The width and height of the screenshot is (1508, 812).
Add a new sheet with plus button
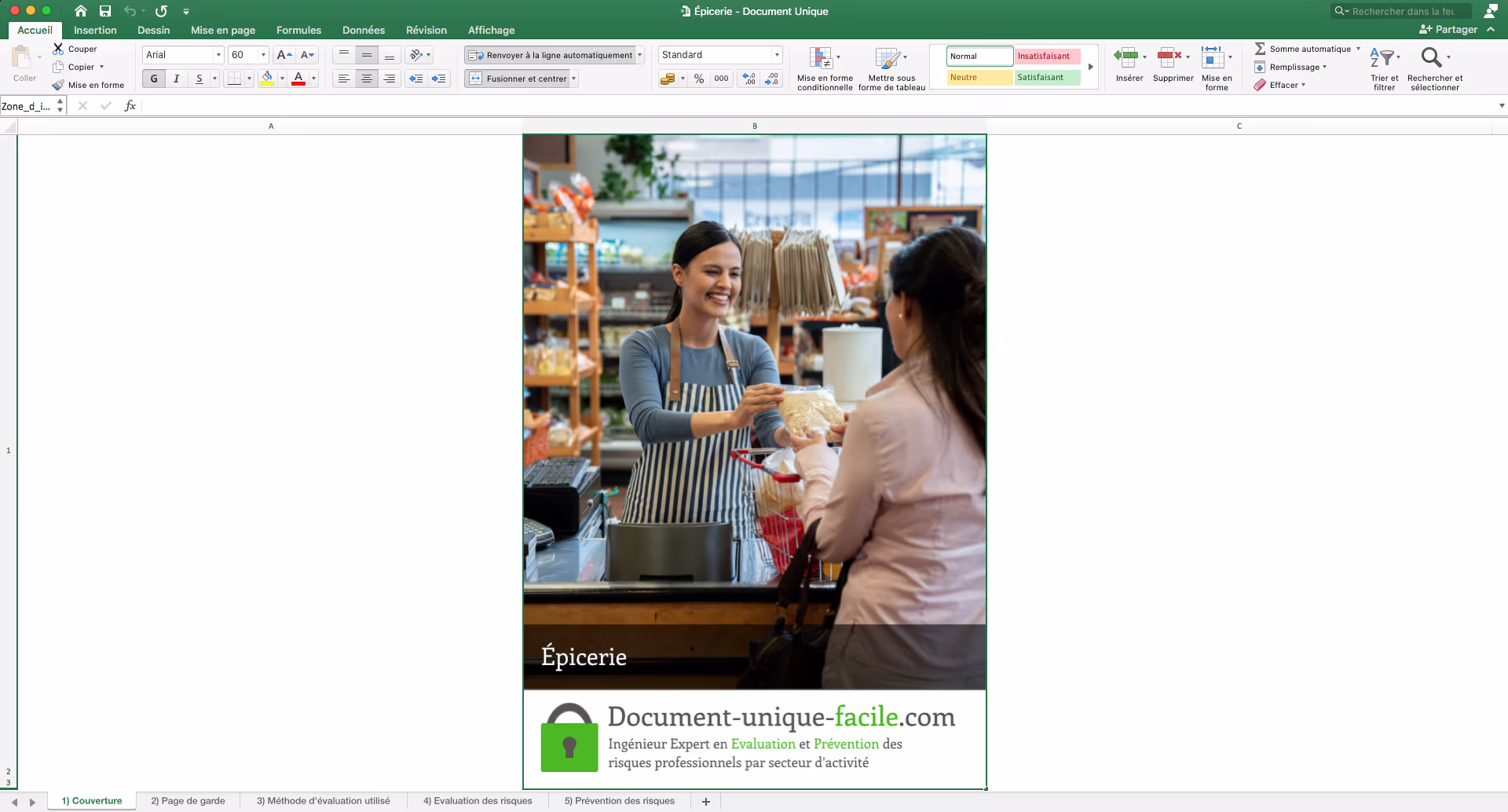click(706, 801)
